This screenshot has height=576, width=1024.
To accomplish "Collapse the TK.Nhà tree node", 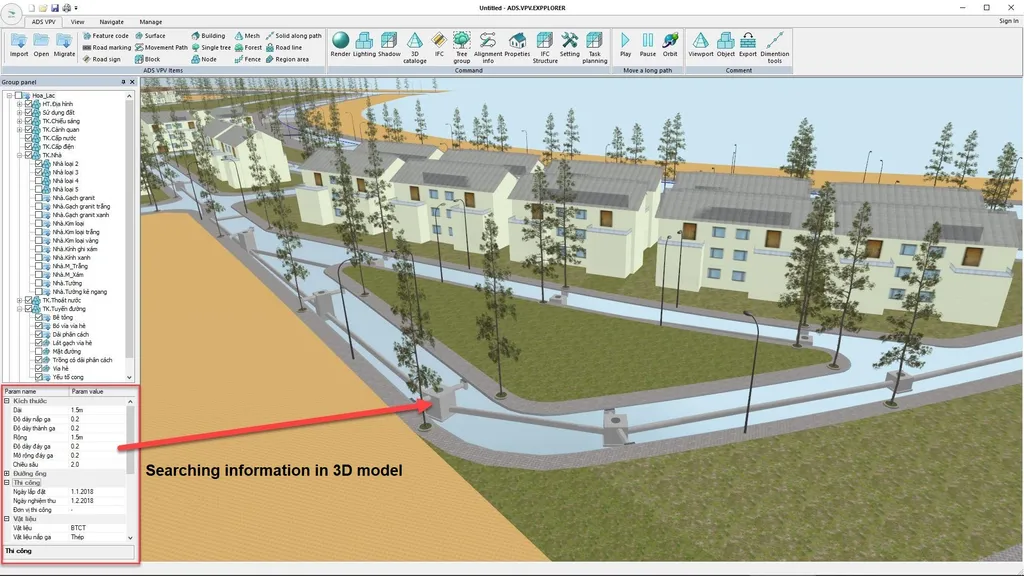I will click(x=20, y=155).
